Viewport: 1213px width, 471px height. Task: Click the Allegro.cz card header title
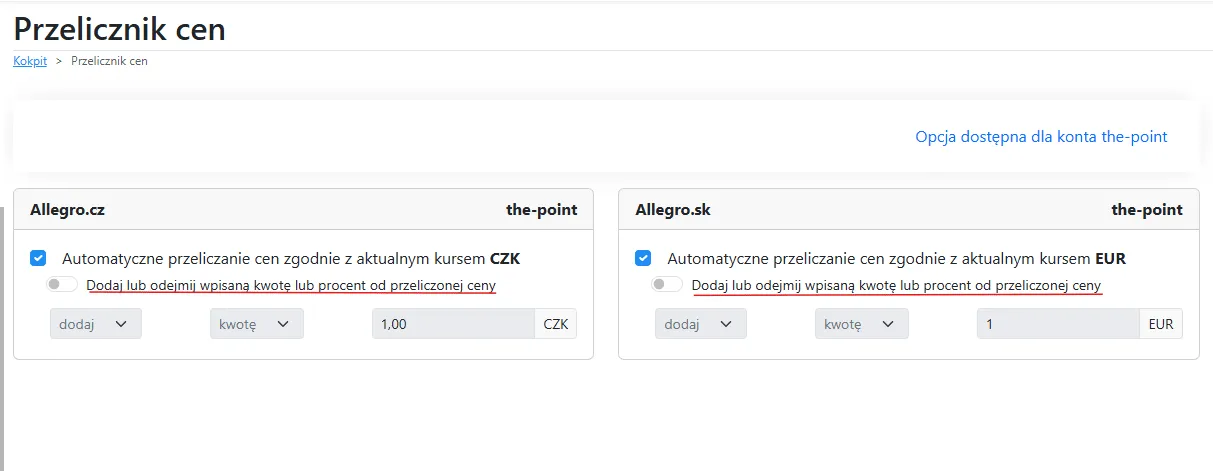pos(67,210)
